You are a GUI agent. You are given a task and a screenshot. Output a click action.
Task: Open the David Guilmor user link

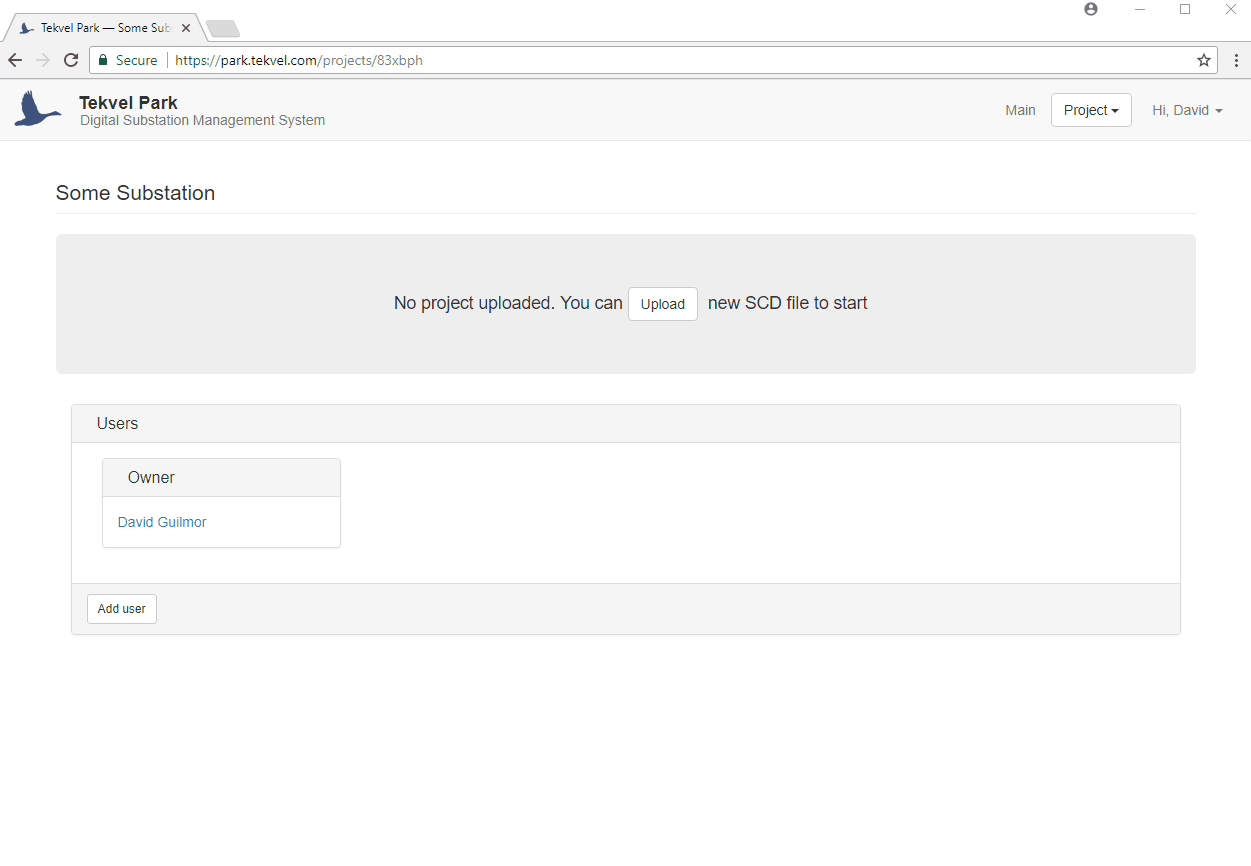pos(162,522)
